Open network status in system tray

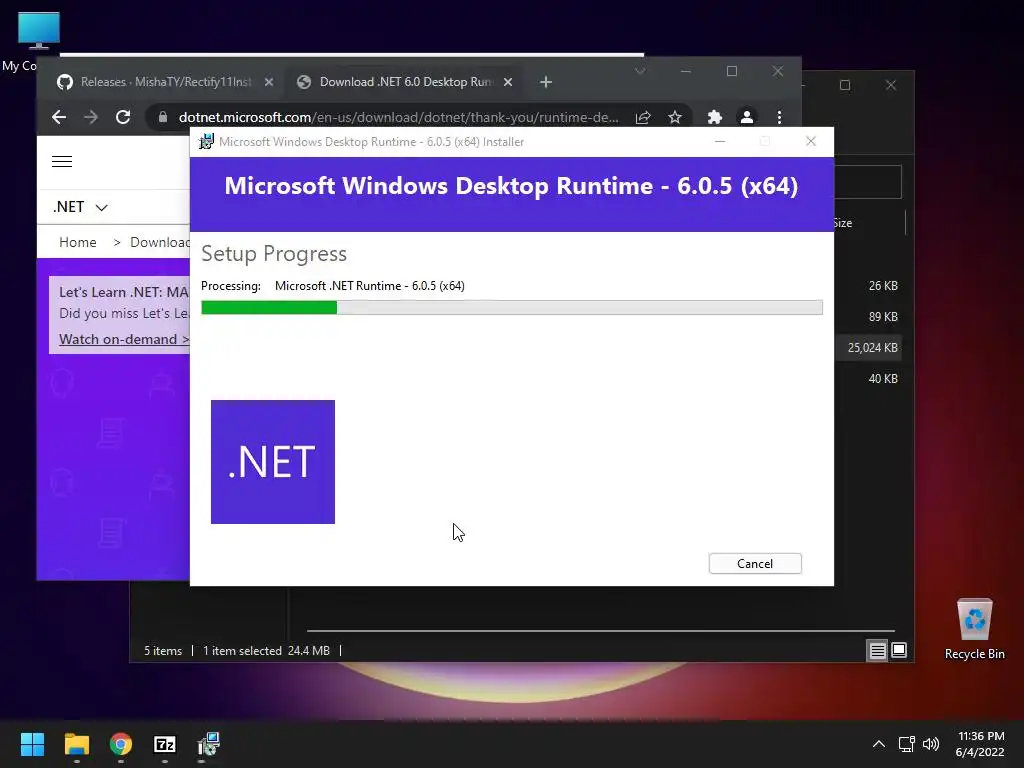[x=906, y=744]
